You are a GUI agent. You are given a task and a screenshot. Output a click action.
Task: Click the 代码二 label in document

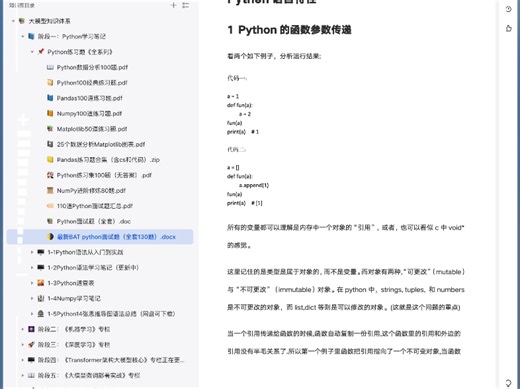236,149
